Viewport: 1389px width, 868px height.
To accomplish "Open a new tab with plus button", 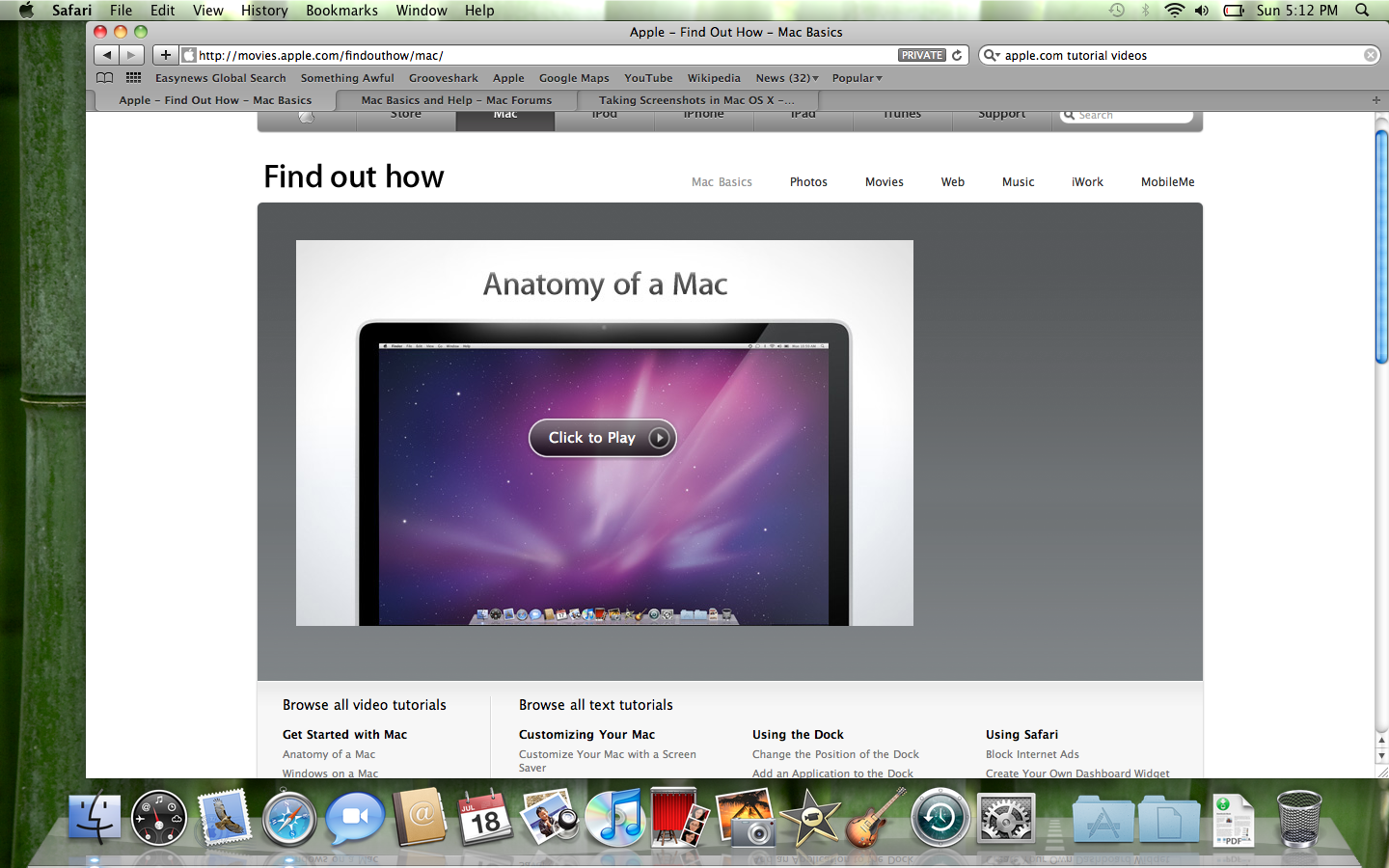I will 1375,100.
